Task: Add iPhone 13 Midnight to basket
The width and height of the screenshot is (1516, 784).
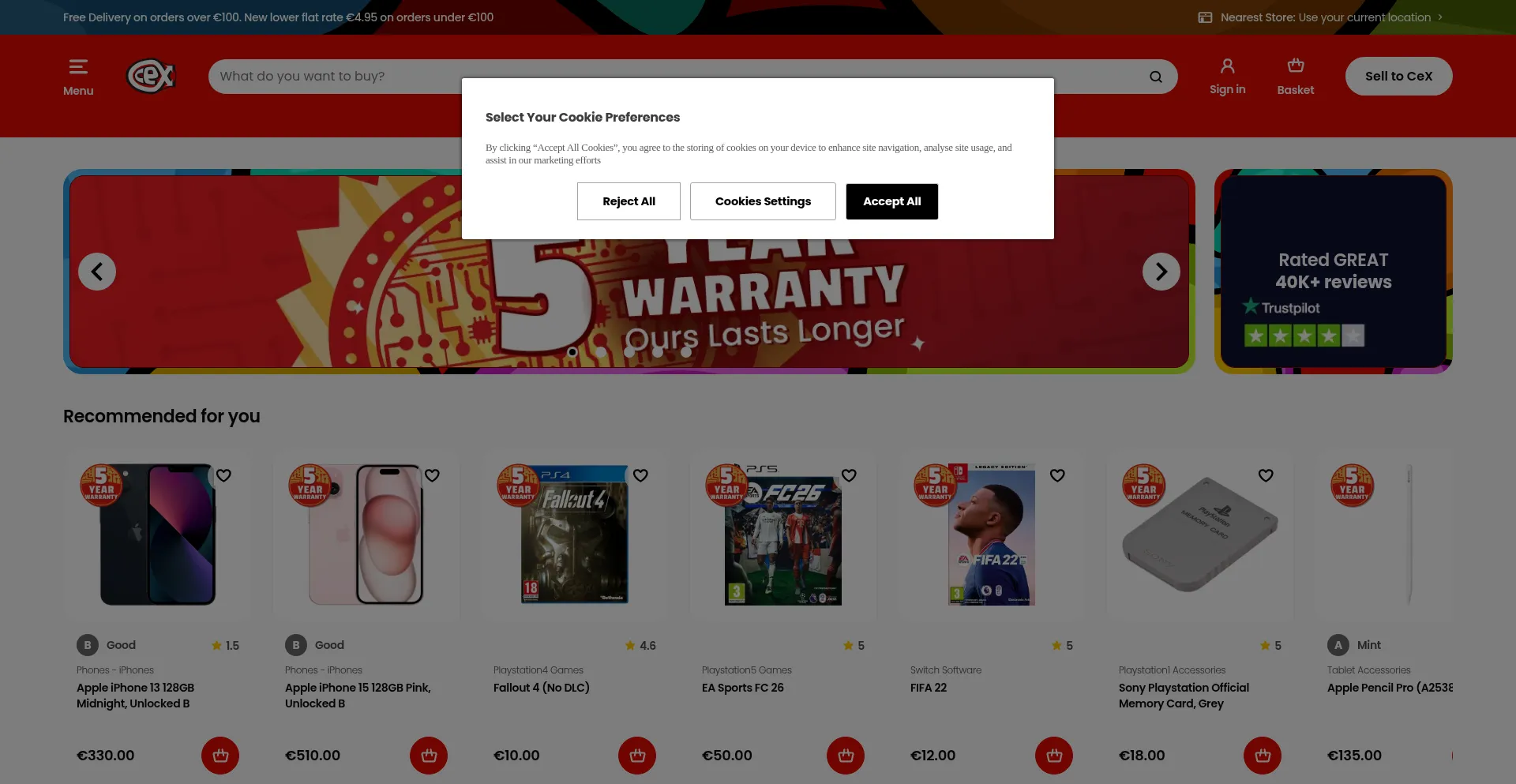Action: pyautogui.click(x=220, y=756)
